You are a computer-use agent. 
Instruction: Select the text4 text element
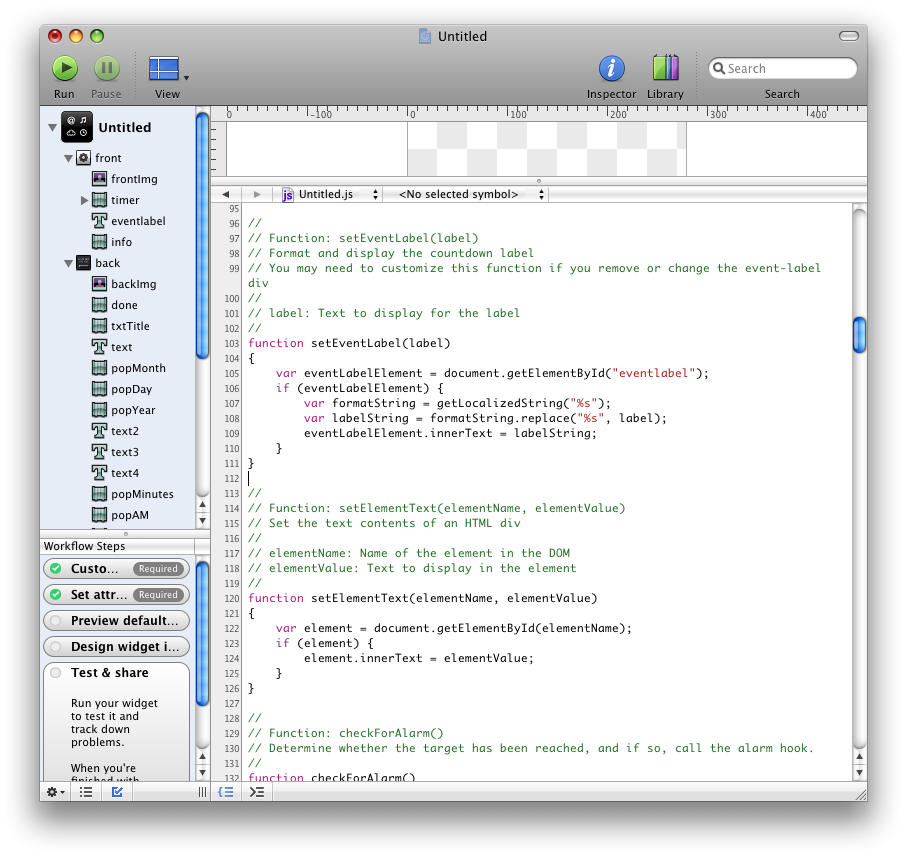click(116, 473)
